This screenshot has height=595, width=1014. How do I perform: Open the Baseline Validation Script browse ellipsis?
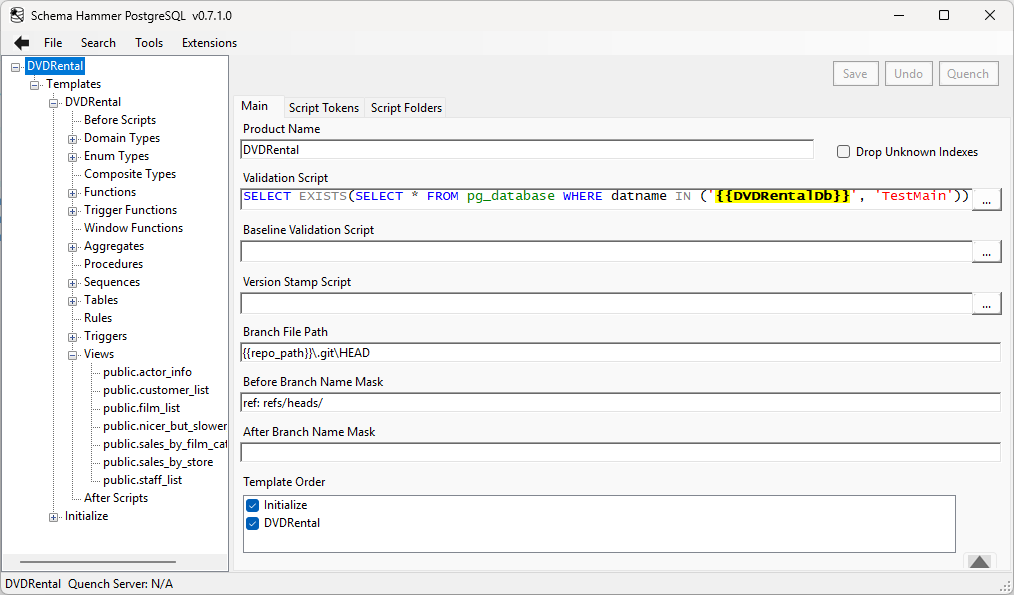click(986, 251)
